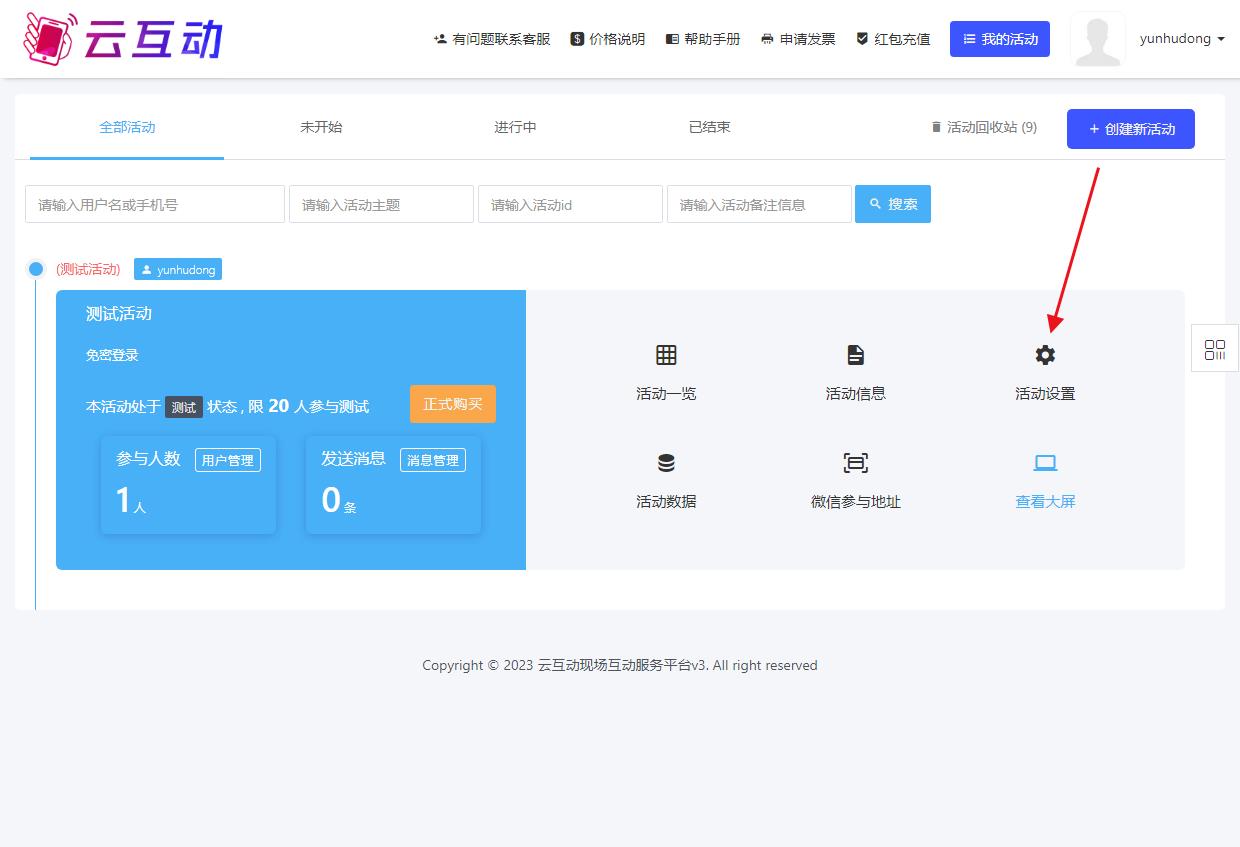The height and width of the screenshot is (847, 1240).
Task: Open 用户管理 from the activity card
Action: coord(228,460)
